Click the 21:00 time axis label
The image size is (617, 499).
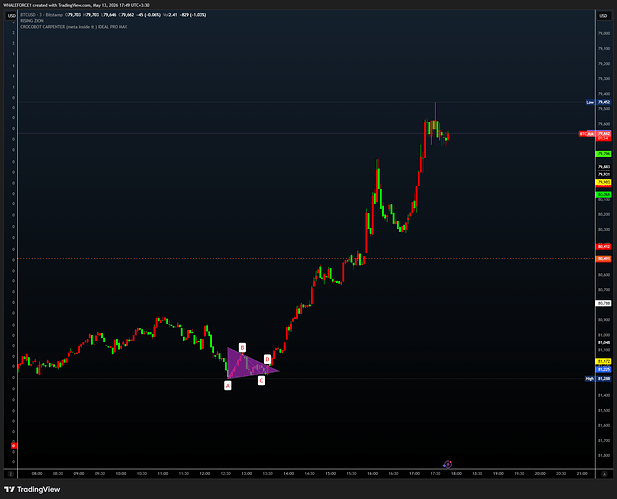point(582,474)
